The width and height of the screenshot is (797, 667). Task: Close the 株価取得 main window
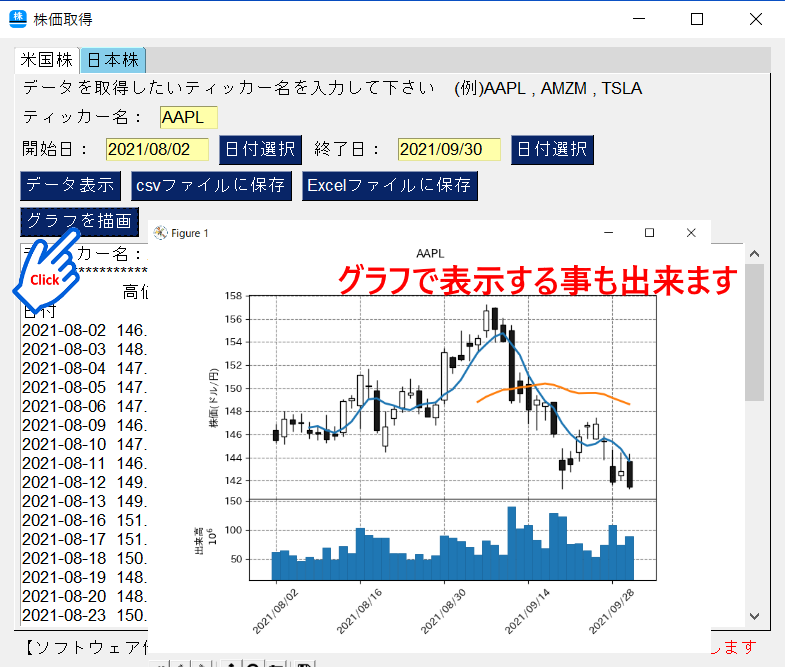coord(756,19)
